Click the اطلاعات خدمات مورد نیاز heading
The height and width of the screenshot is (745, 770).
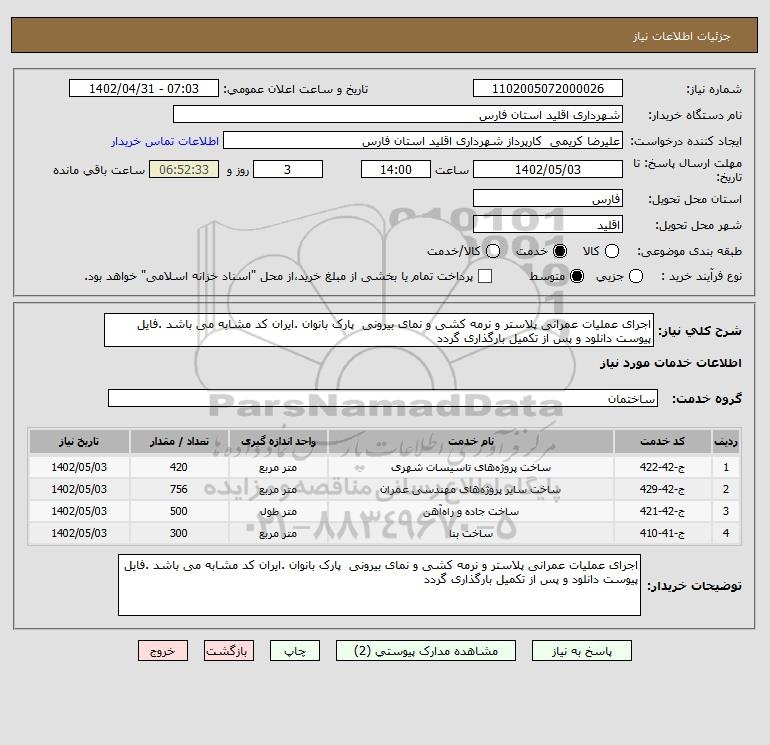coord(671,363)
